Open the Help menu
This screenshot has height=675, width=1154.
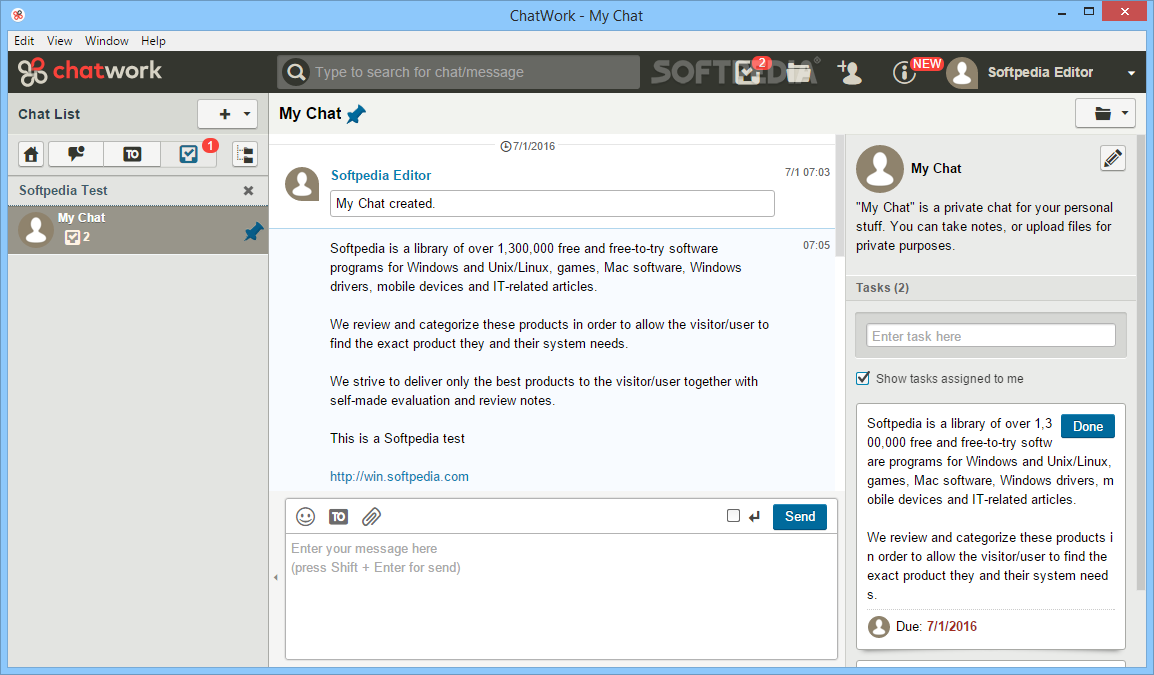(153, 41)
